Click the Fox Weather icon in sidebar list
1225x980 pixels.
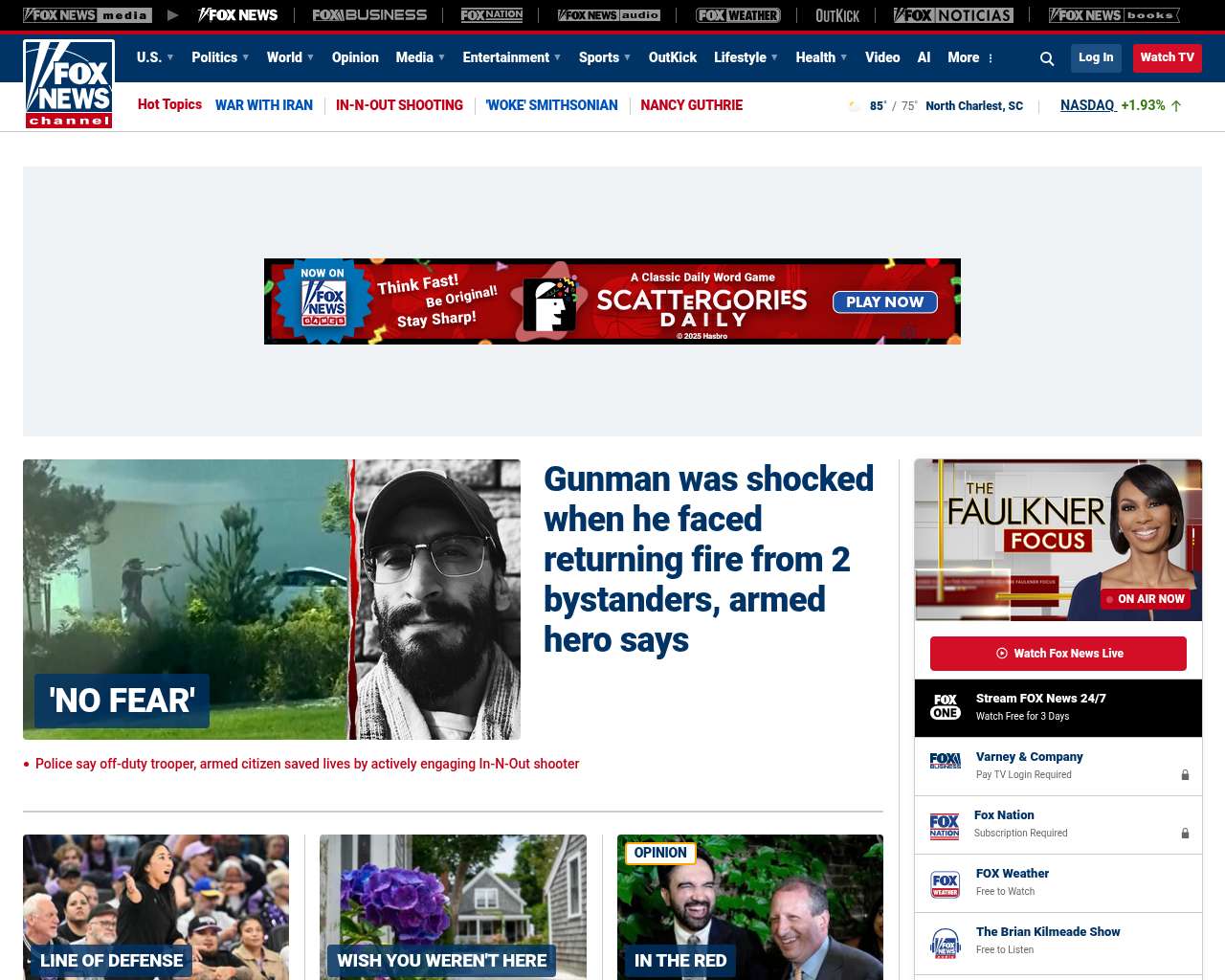tap(946, 884)
